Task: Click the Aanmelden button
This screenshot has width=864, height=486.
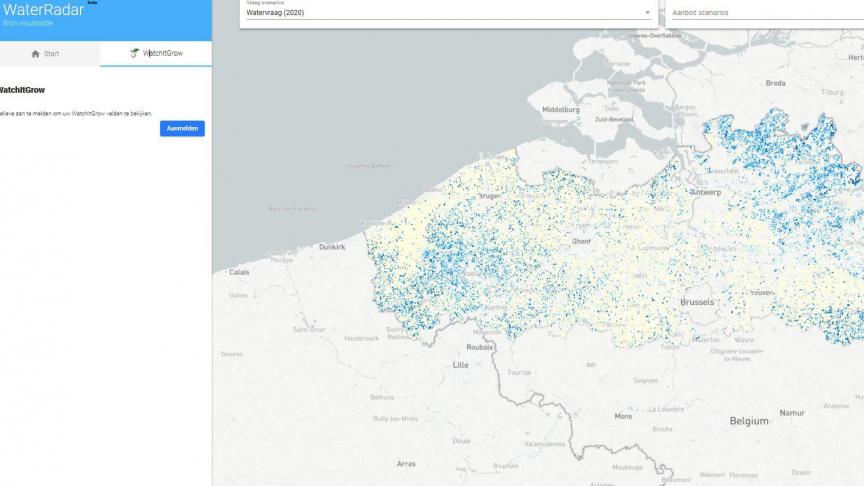Action: point(182,128)
